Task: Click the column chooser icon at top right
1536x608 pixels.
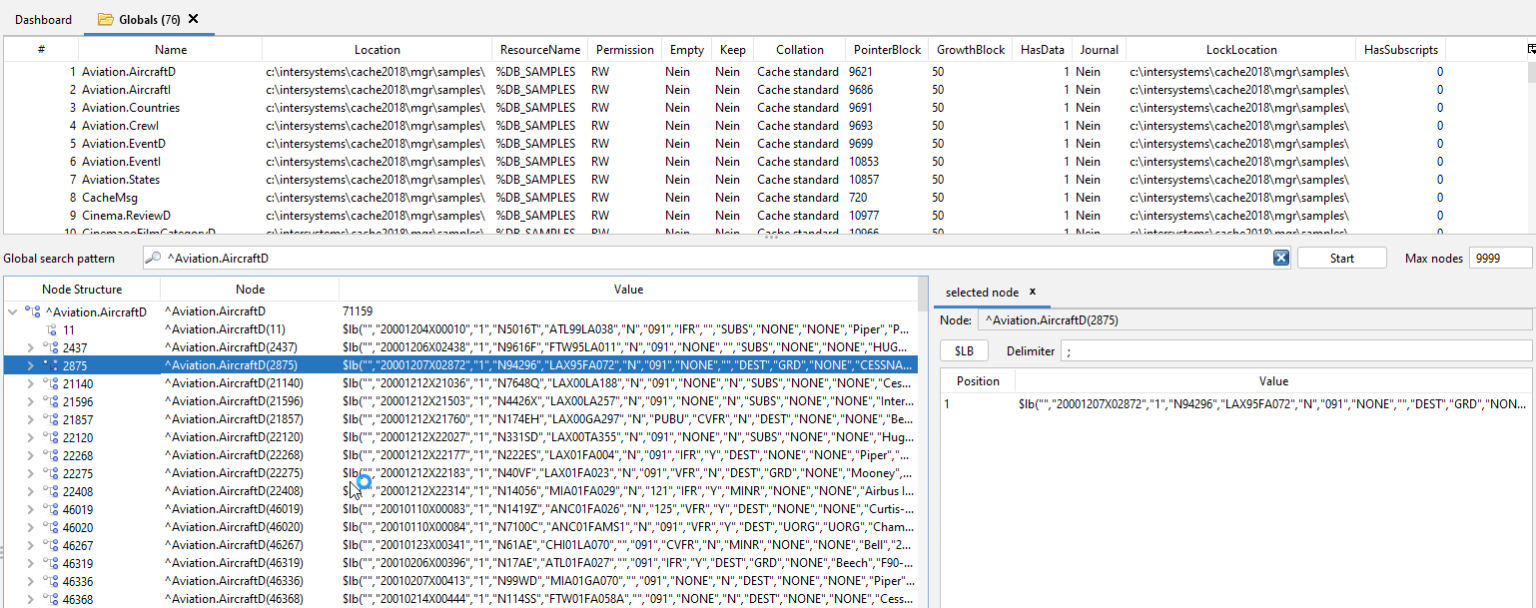Action: tap(1530, 49)
